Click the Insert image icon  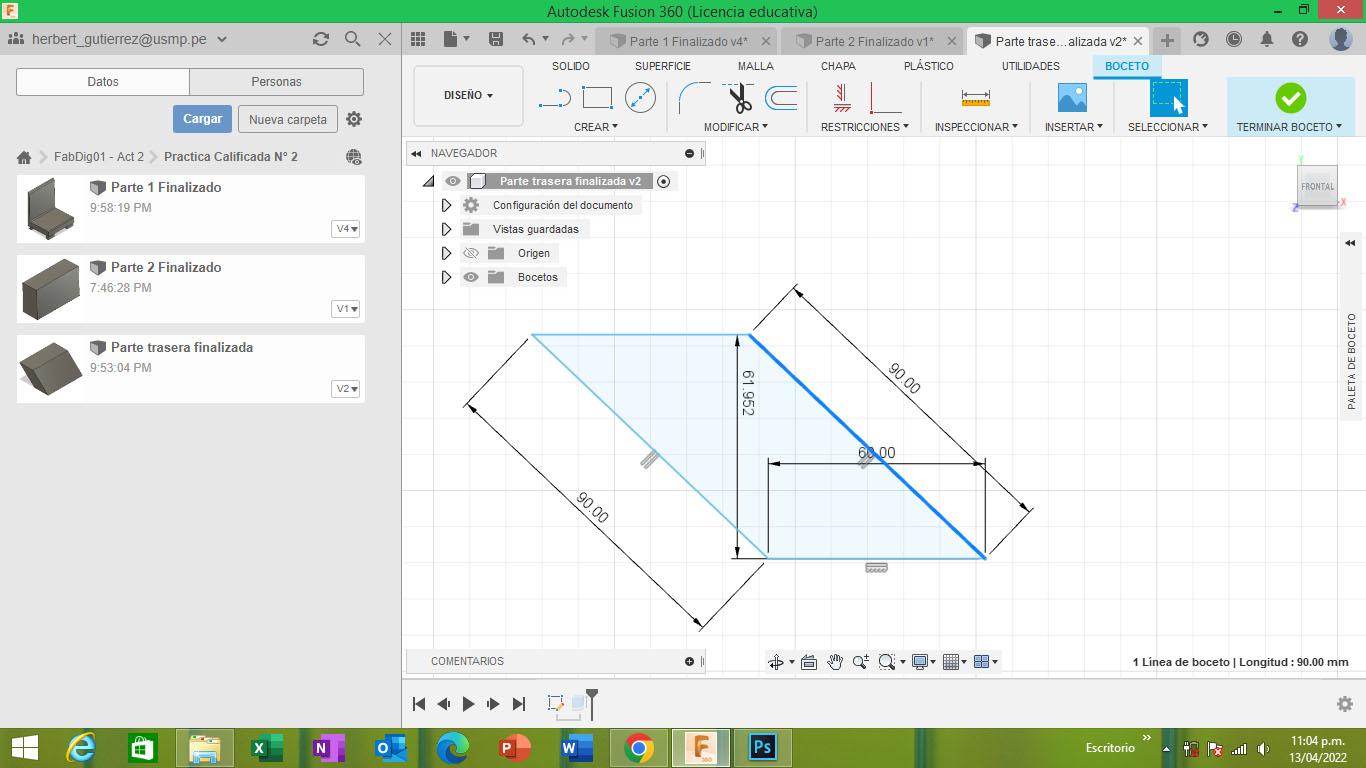pyautogui.click(x=1072, y=98)
